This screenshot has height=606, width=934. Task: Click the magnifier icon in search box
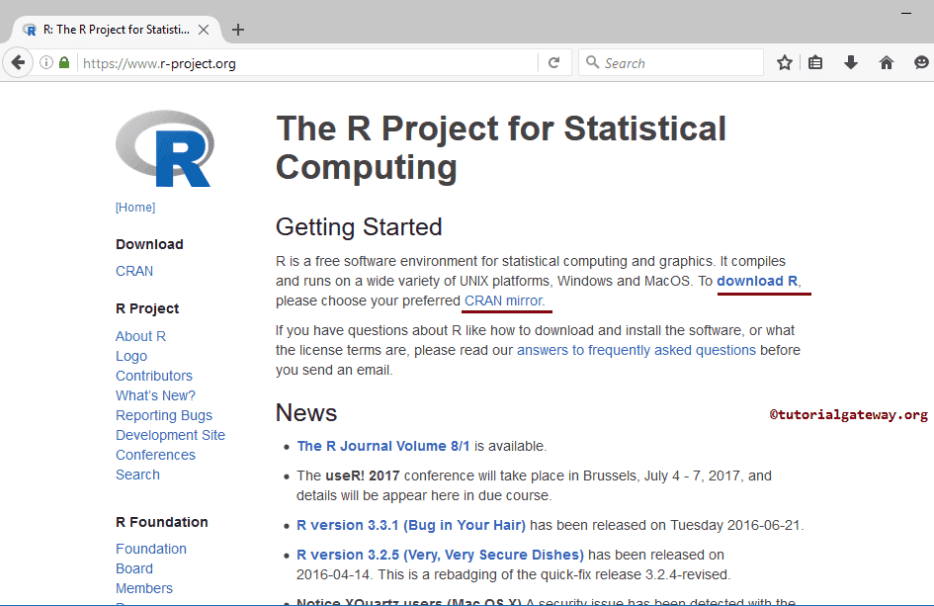[x=592, y=63]
